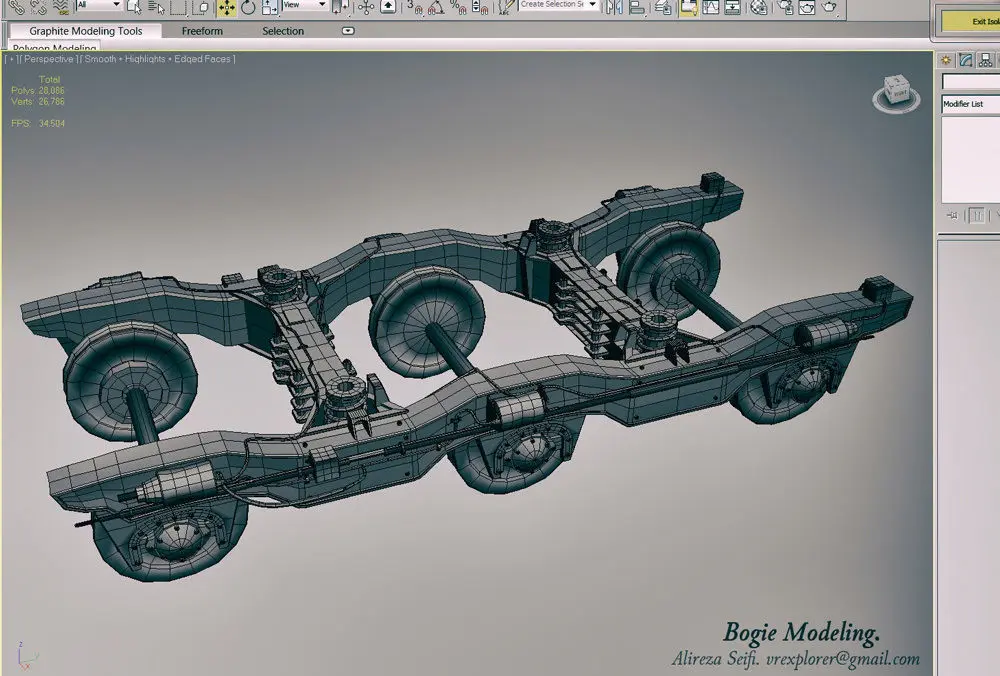This screenshot has width=1000, height=676.
Task: Open the Material Editor icon
Action: pyautogui.click(x=758, y=7)
